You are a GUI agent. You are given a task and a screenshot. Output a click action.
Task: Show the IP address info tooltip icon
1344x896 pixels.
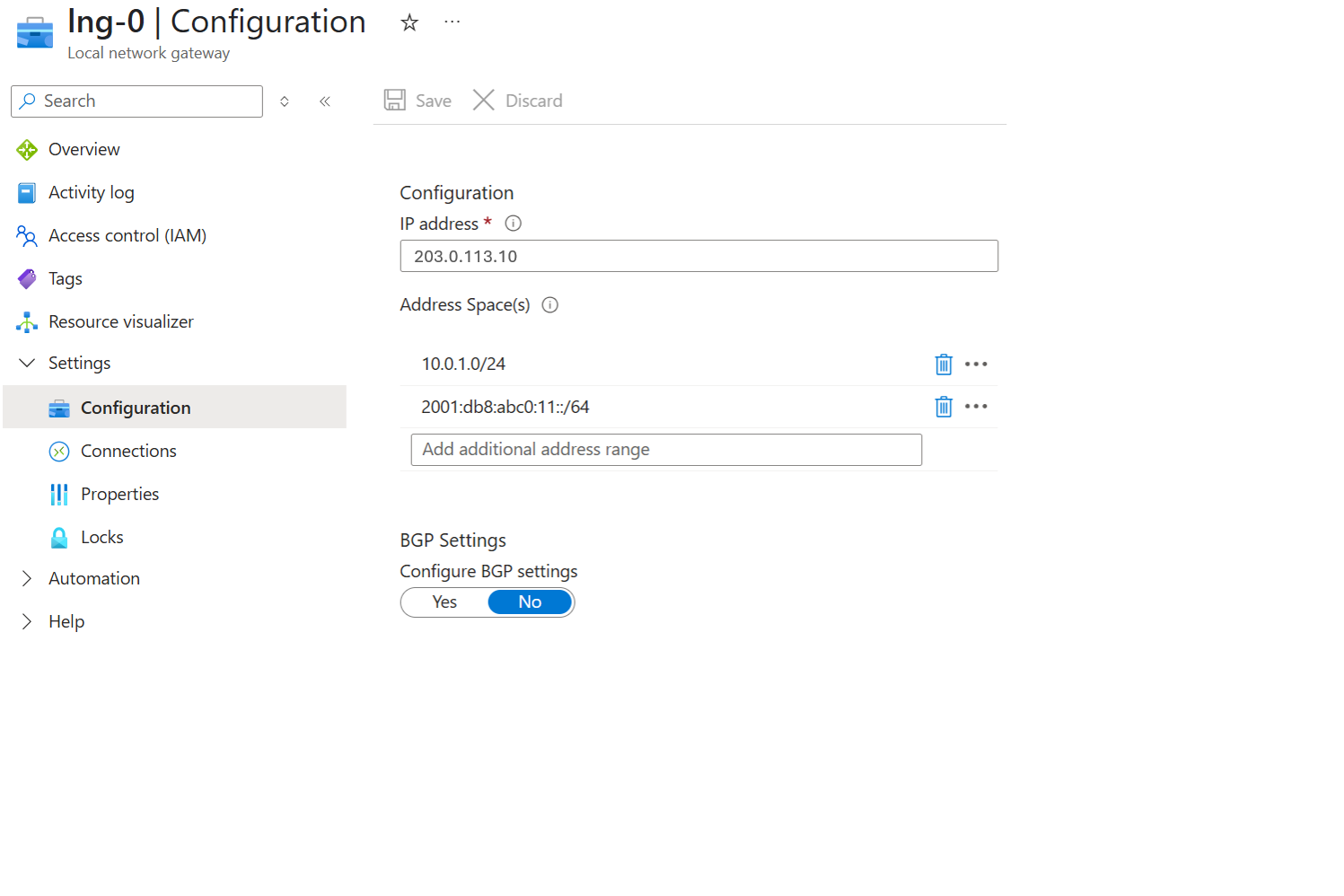(513, 224)
